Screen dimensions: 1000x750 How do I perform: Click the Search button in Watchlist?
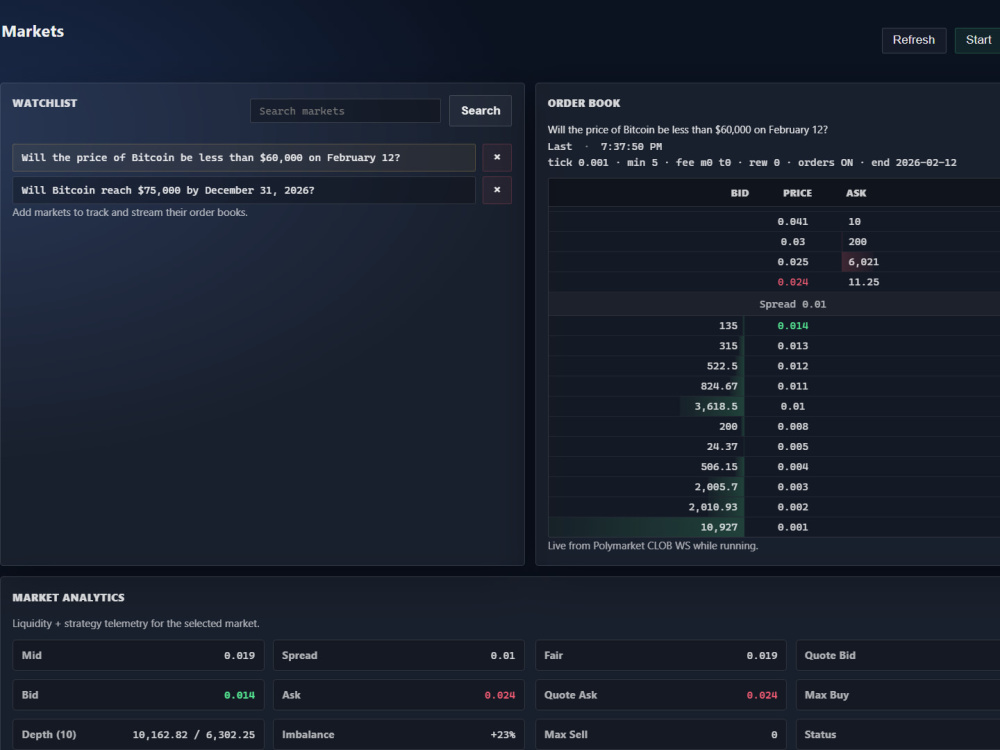pyautogui.click(x=480, y=110)
